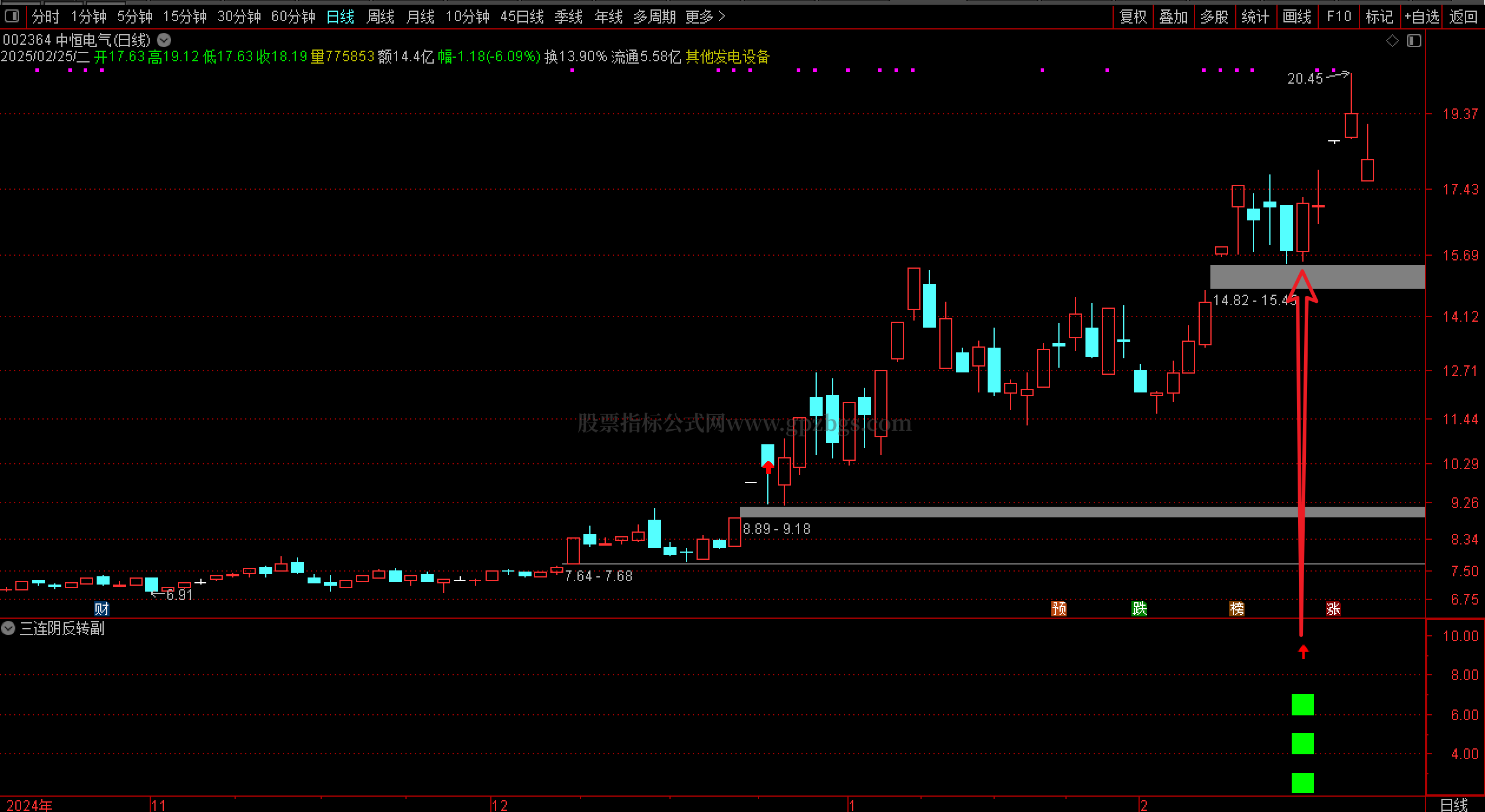The height and width of the screenshot is (812, 1485).
Task: Toggle the 画线 drawing mode
Action: pyautogui.click(x=1297, y=16)
